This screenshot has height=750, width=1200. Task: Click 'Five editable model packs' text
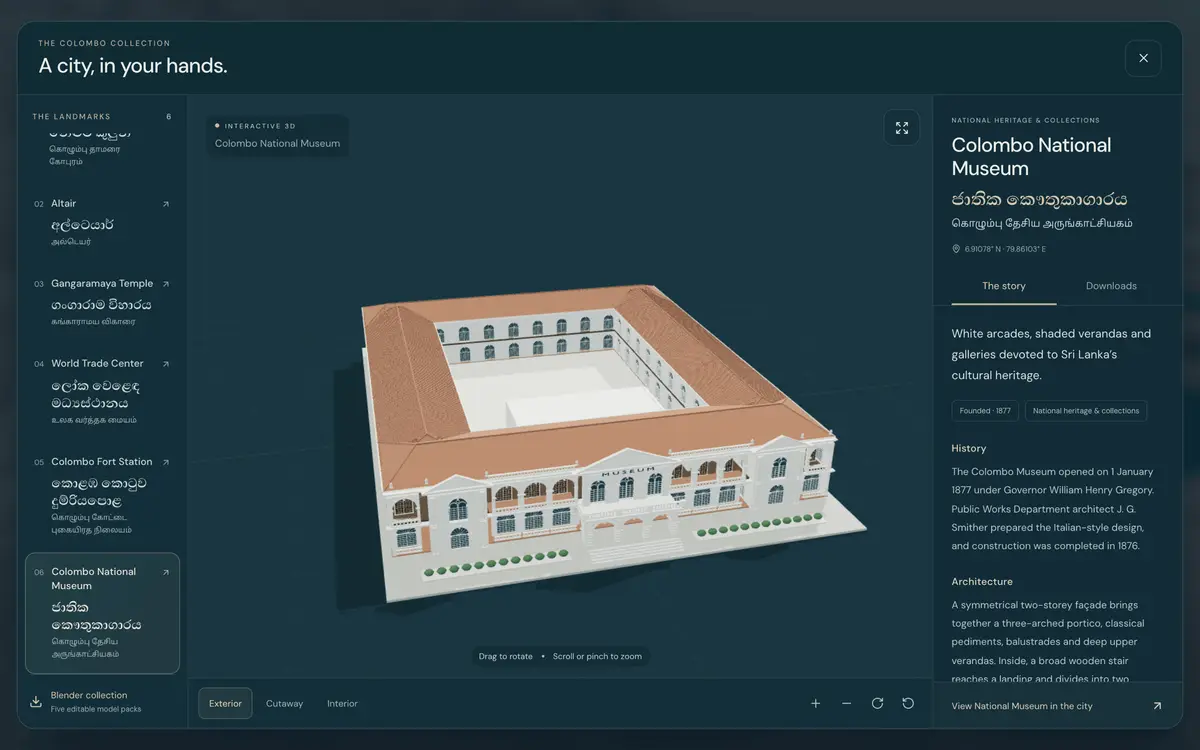96,709
